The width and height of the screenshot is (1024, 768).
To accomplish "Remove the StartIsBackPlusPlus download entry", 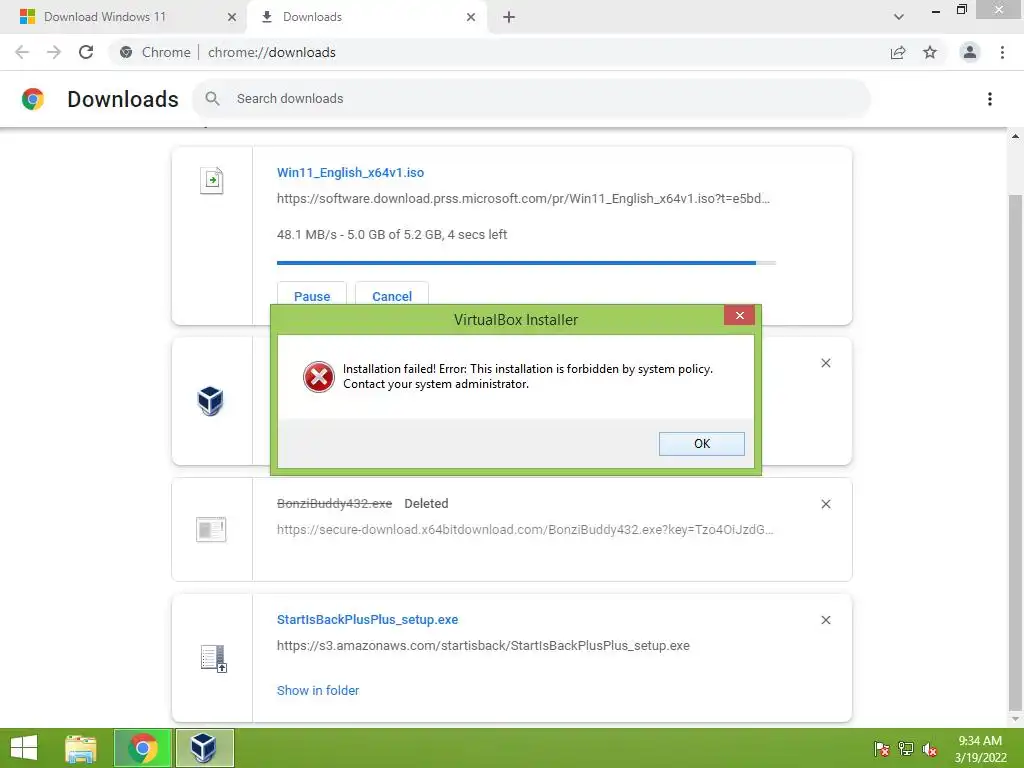I will click(825, 620).
